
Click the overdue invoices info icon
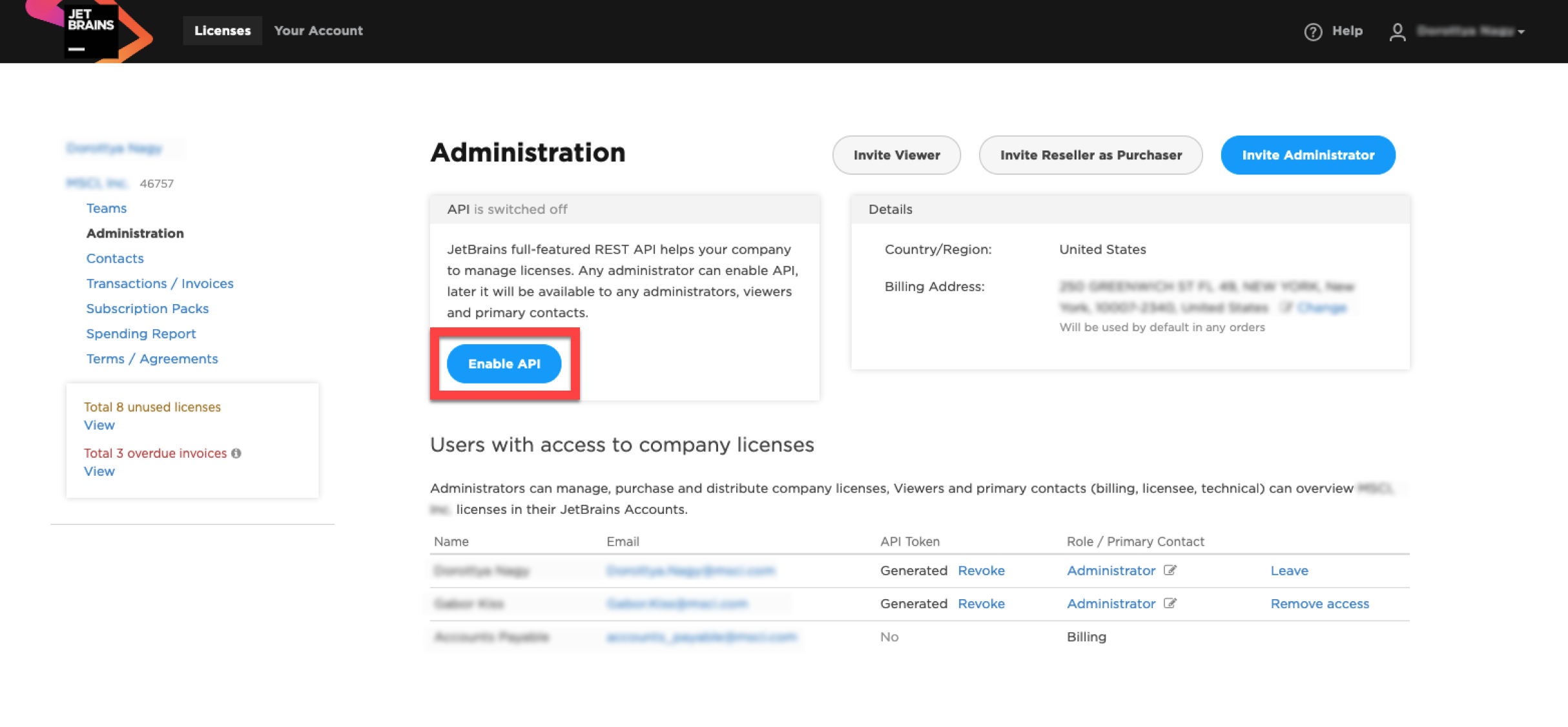[x=236, y=453]
